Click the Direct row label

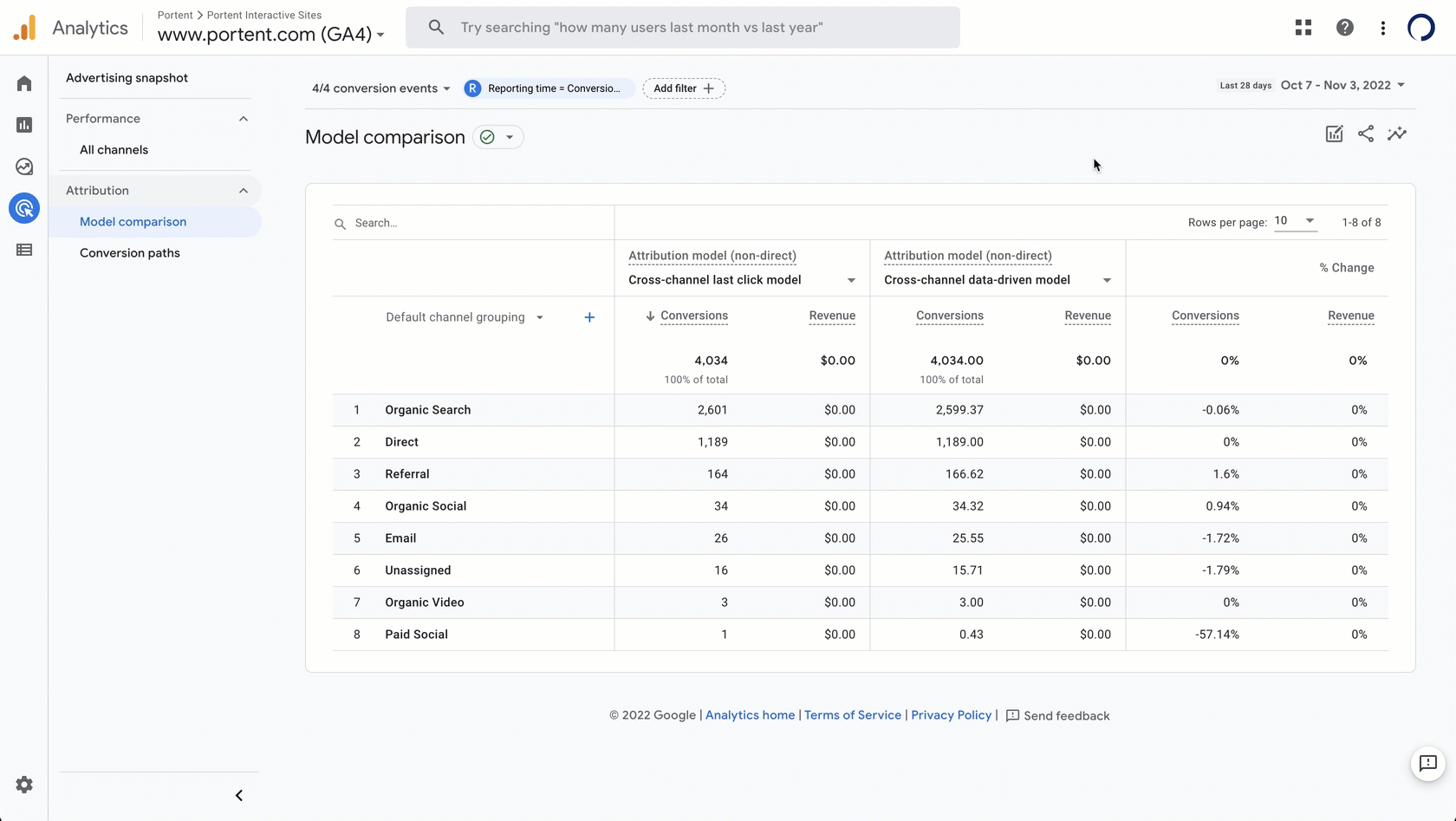point(401,442)
